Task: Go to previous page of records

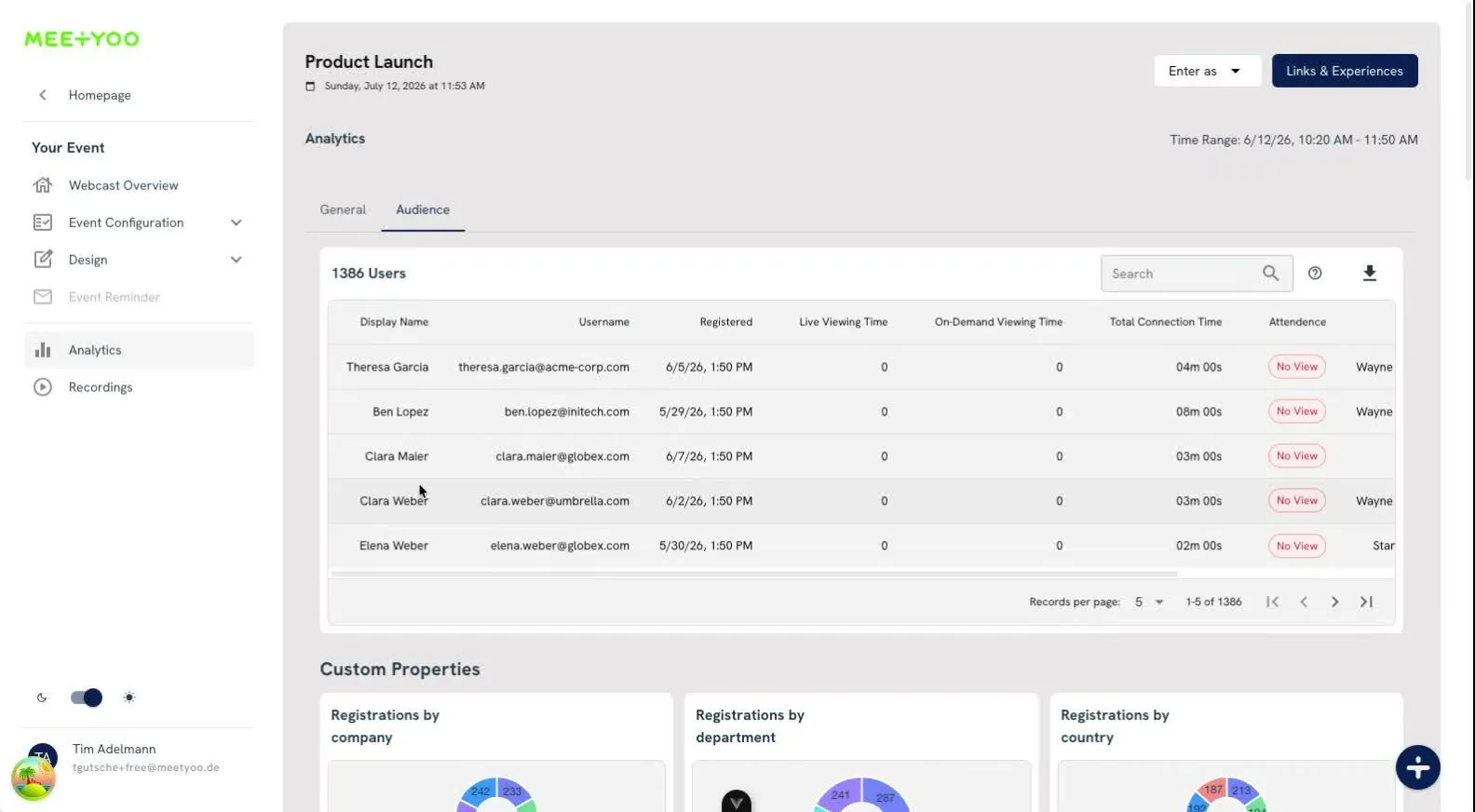Action: 1304,602
